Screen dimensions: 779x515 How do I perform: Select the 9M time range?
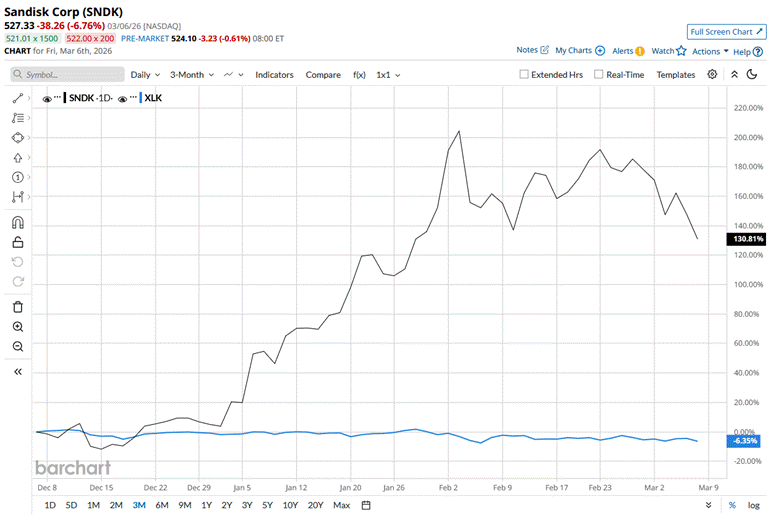(x=185, y=505)
